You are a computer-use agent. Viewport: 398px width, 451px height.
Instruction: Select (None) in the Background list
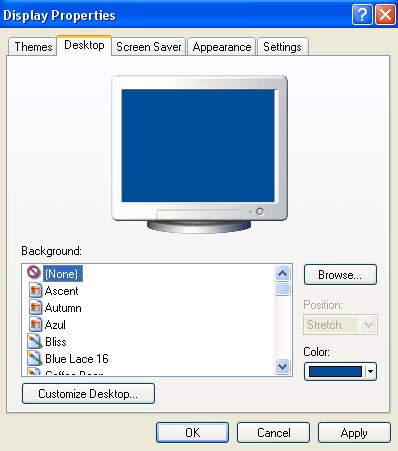[x=62, y=274]
